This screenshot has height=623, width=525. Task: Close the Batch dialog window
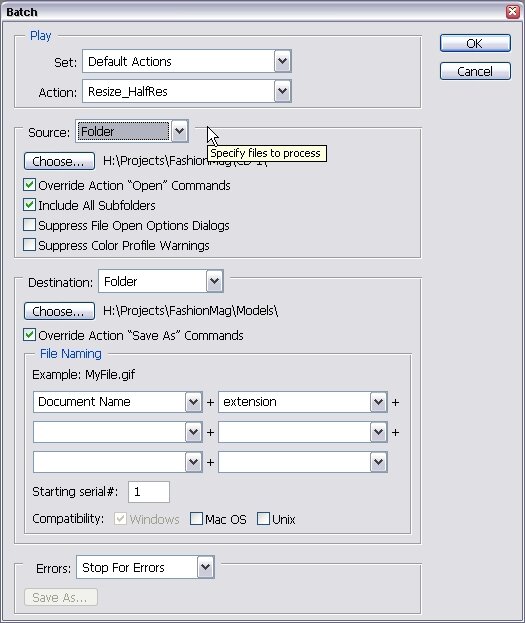pyautogui.click(x=513, y=11)
